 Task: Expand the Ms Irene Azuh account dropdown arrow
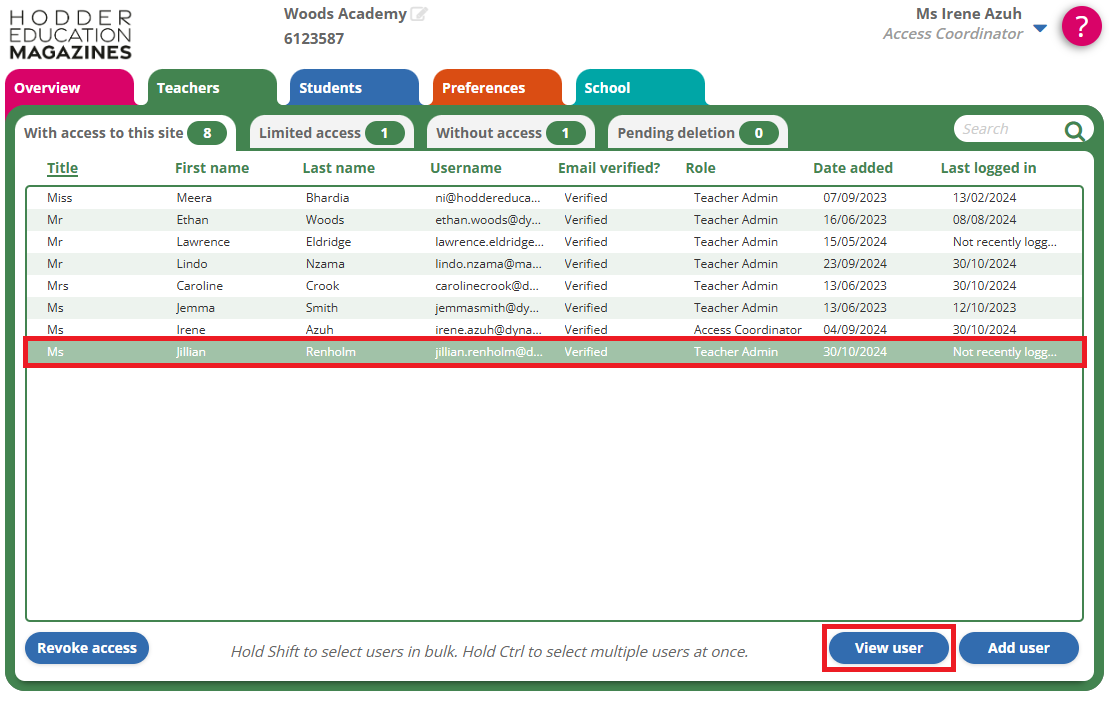tap(1040, 28)
